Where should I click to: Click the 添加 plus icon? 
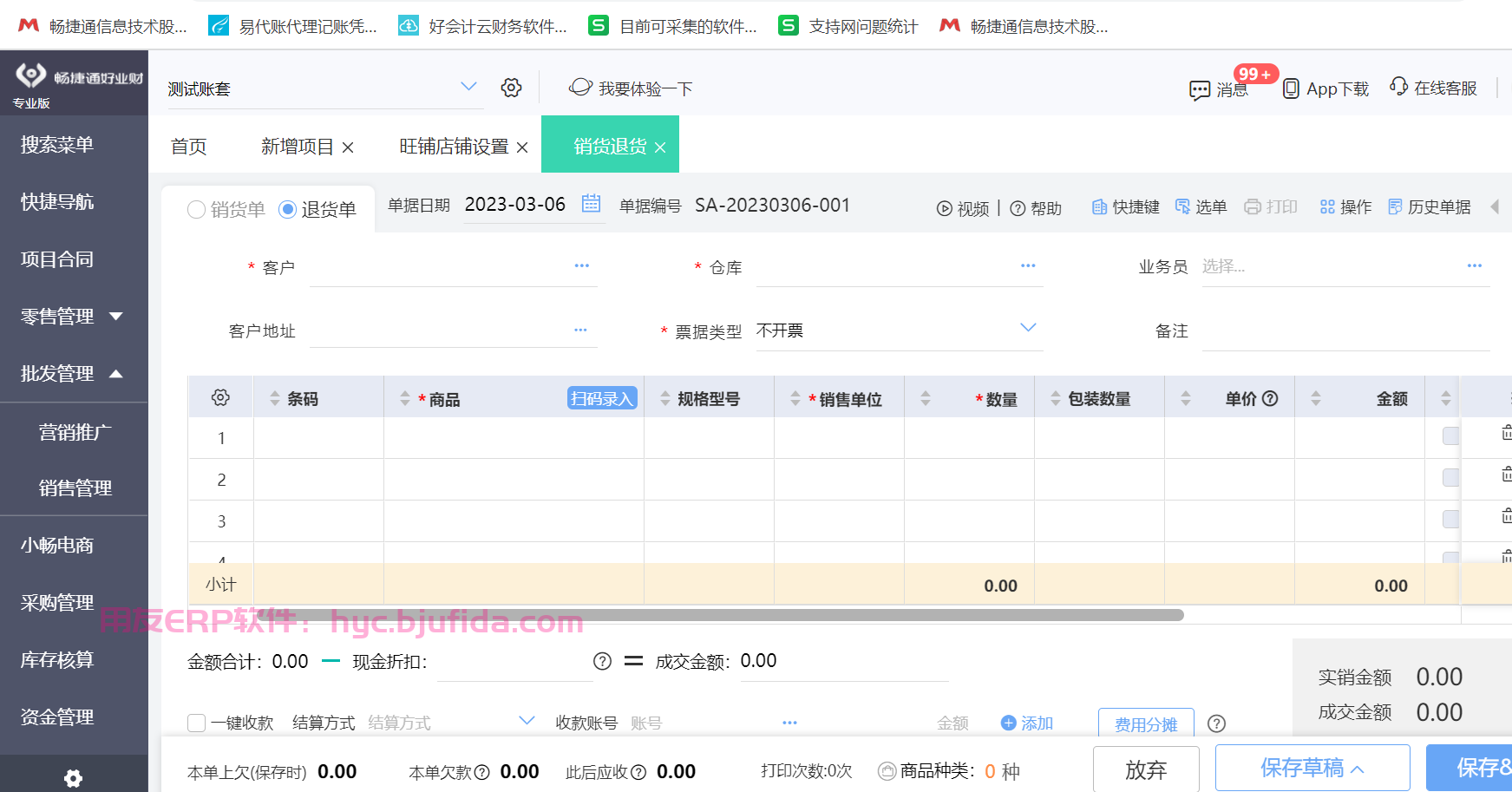[1008, 723]
